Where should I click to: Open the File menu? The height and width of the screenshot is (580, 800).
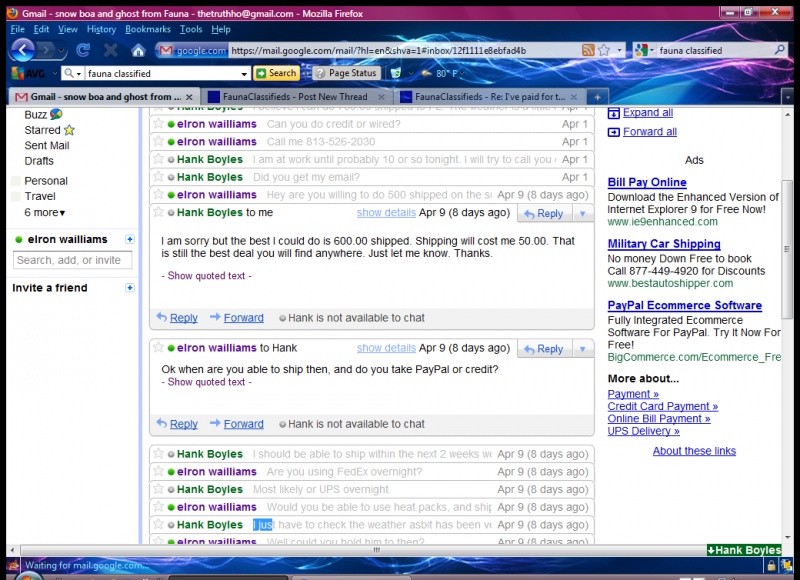(17, 29)
